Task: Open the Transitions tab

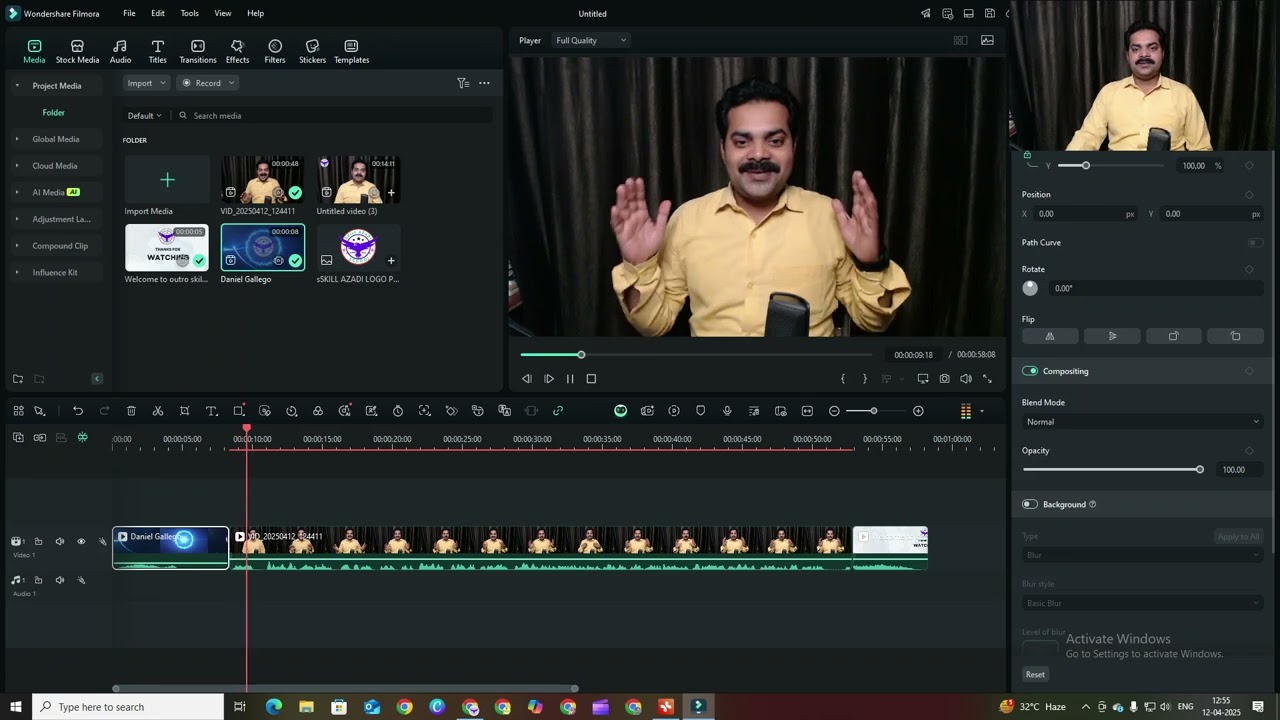Action: click(x=198, y=52)
